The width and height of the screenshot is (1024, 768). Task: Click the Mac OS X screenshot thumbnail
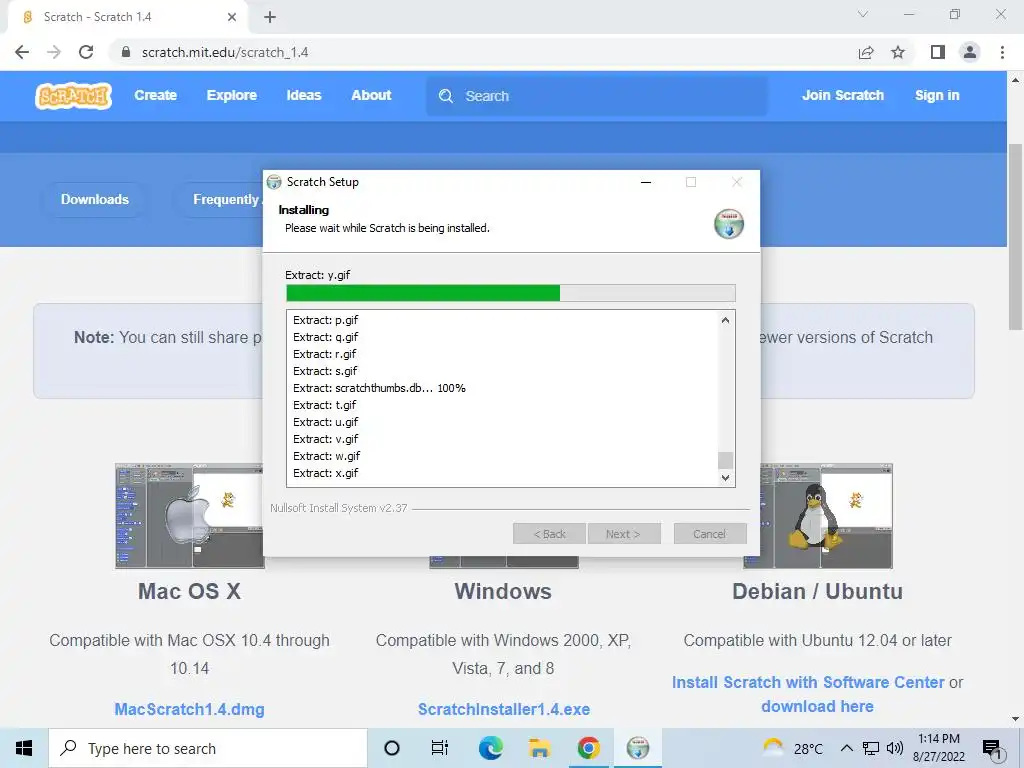[189, 516]
